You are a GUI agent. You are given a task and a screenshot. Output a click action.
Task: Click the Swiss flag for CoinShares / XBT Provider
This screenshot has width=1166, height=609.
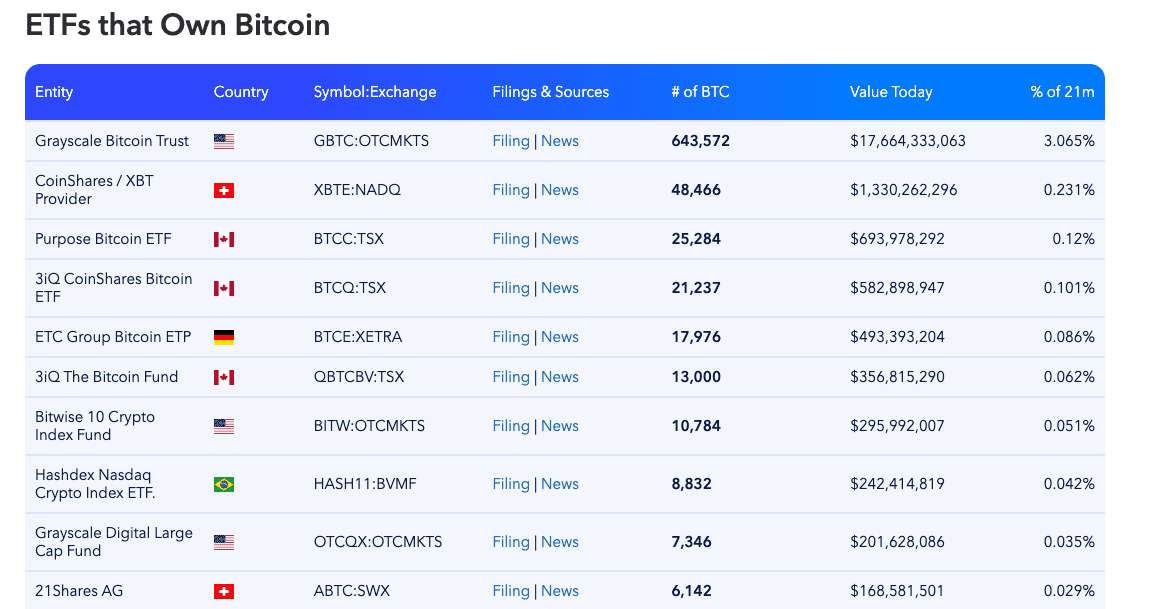(224, 190)
